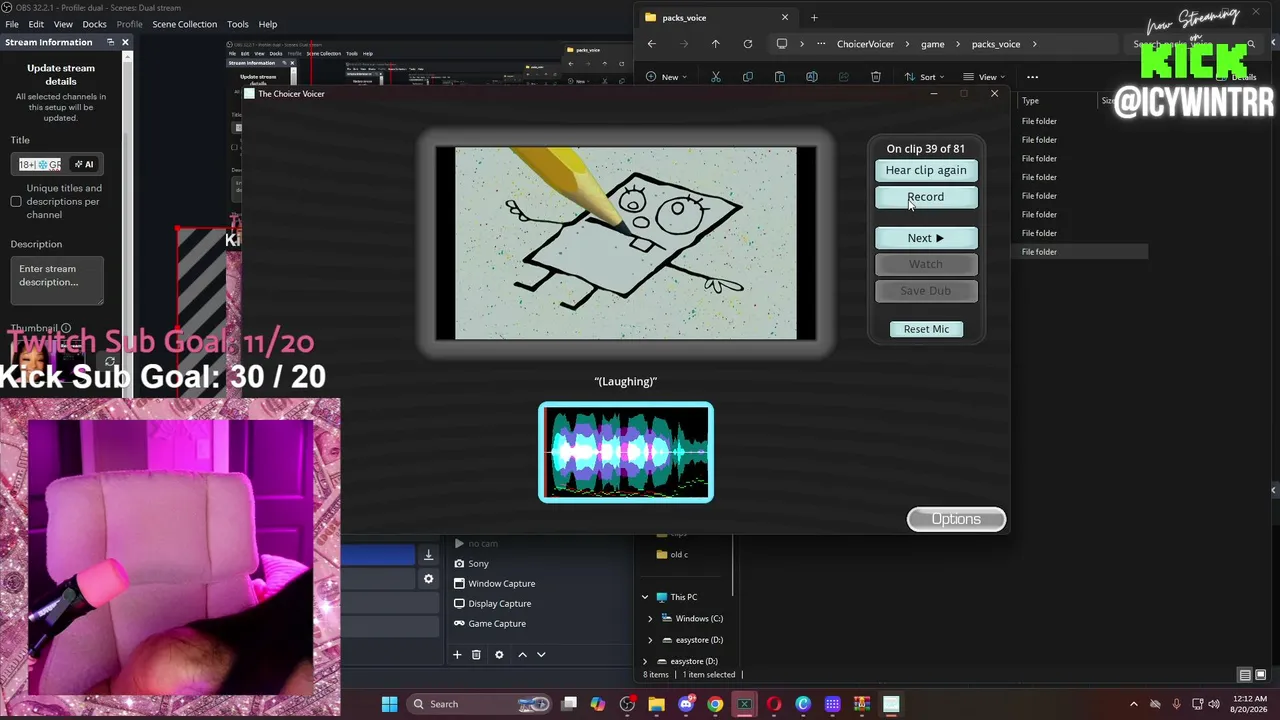Open the OBS View menu
This screenshot has height=720, width=1280.
click(63, 24)
